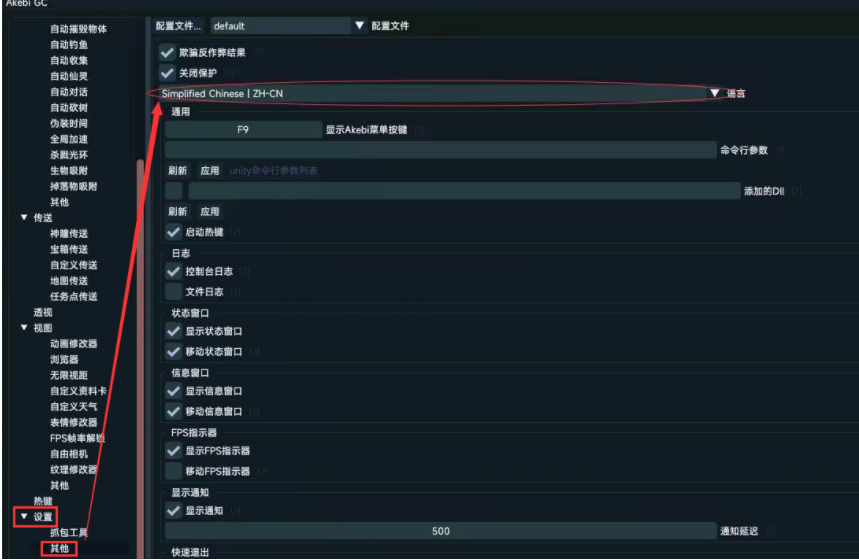Viewport: 859px width, 560px height.
Task: Open the 抓包工具 settings page
Action: pos(69,532)
